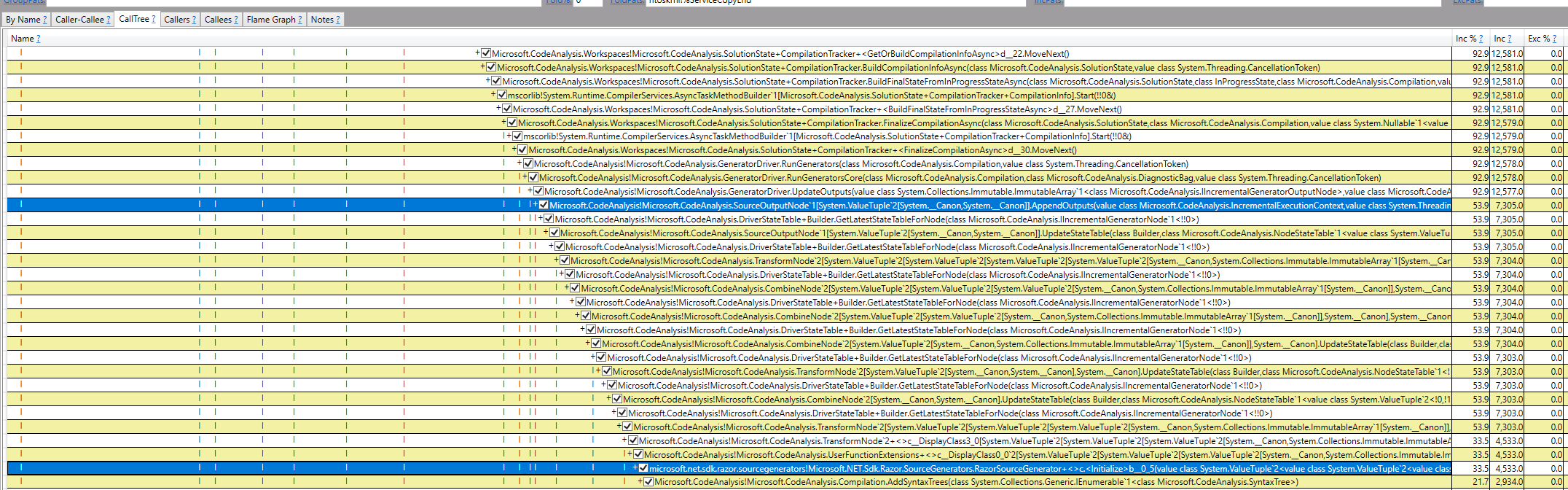Toggle checkbox on GetOrBuildCompilationInfoAsync d__22.MoveNext row

tap(486, 53)
